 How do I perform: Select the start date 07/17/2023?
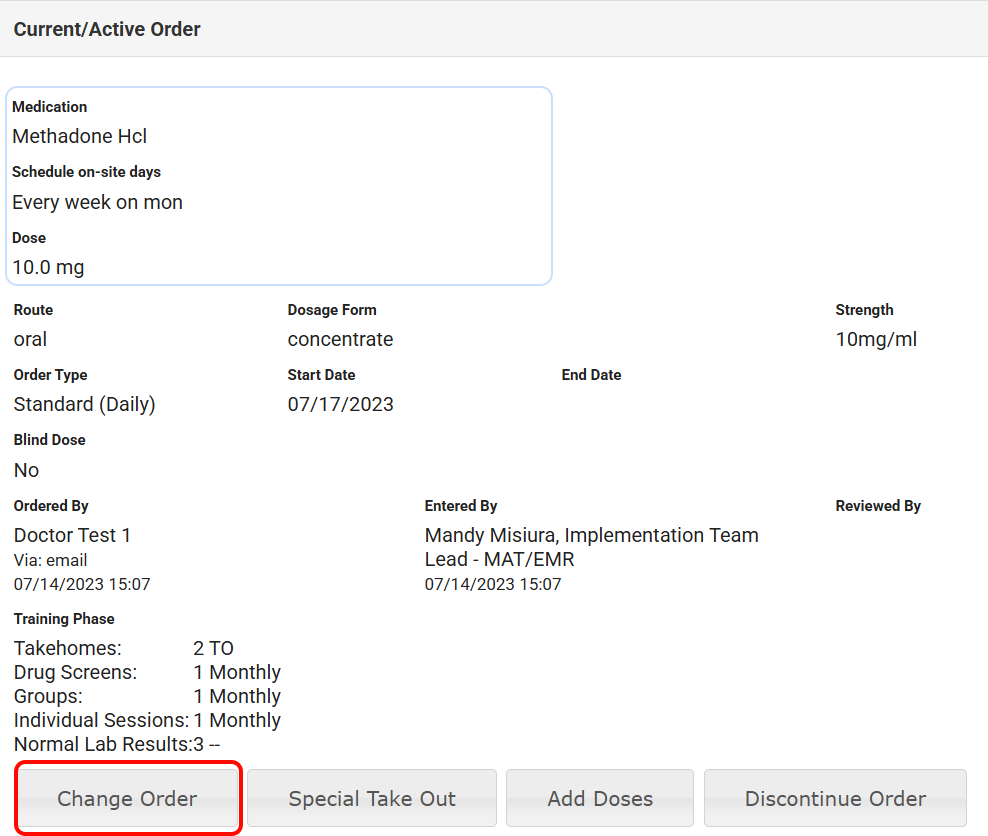(340, 404)
